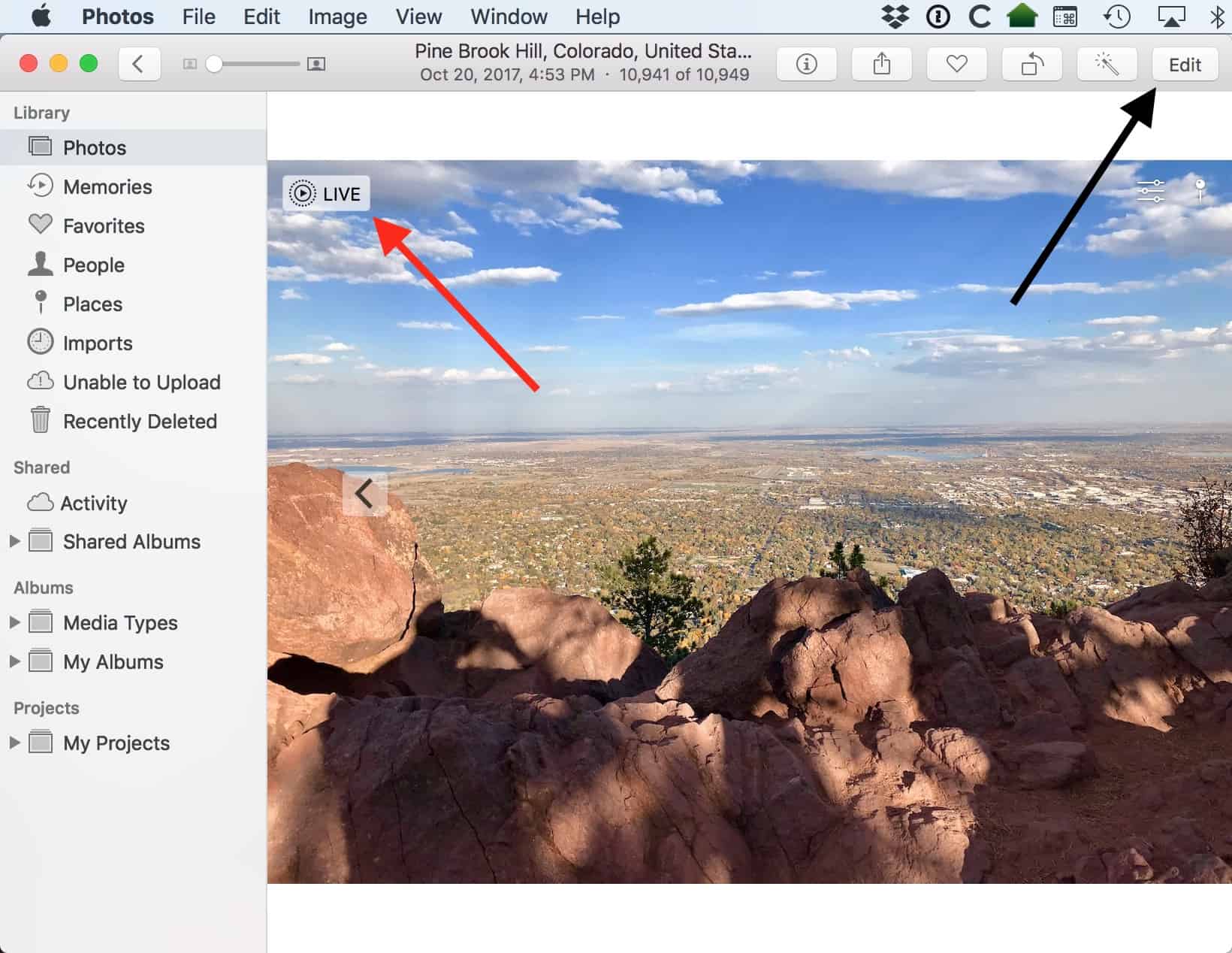Open the Dropbox menu bar icon
The image size is (1232, 953).
point(895,17)
